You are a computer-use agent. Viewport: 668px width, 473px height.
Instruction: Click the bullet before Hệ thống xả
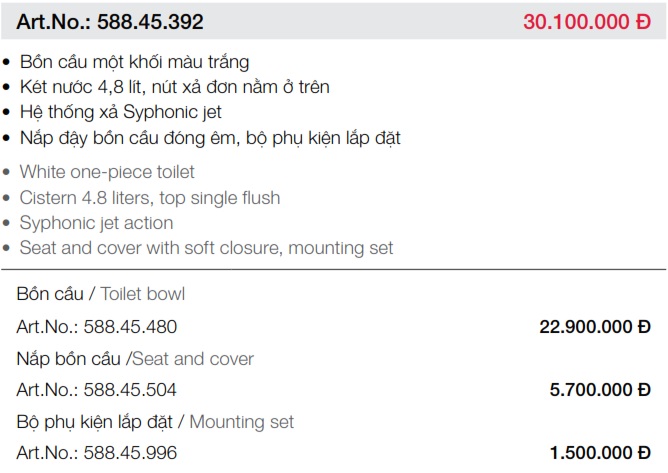6,112
